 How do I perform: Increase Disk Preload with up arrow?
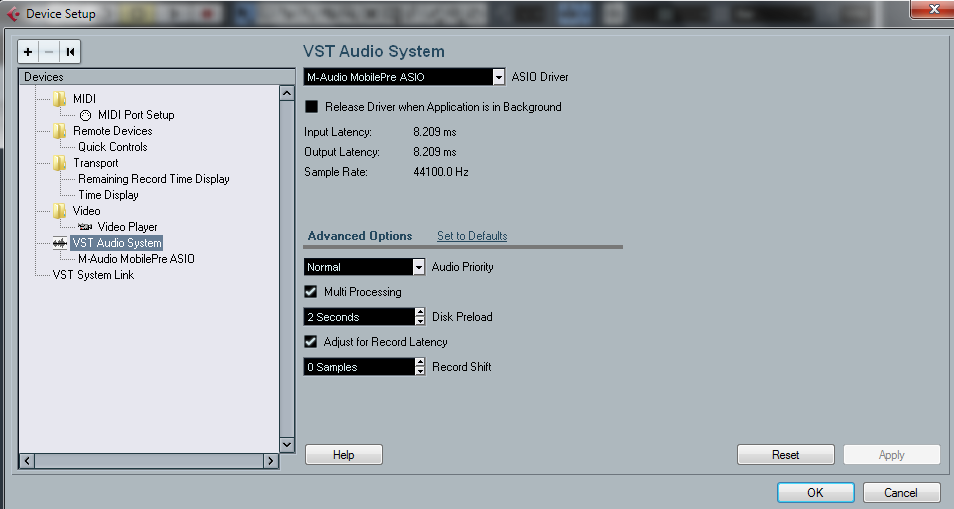pos(420,312)
